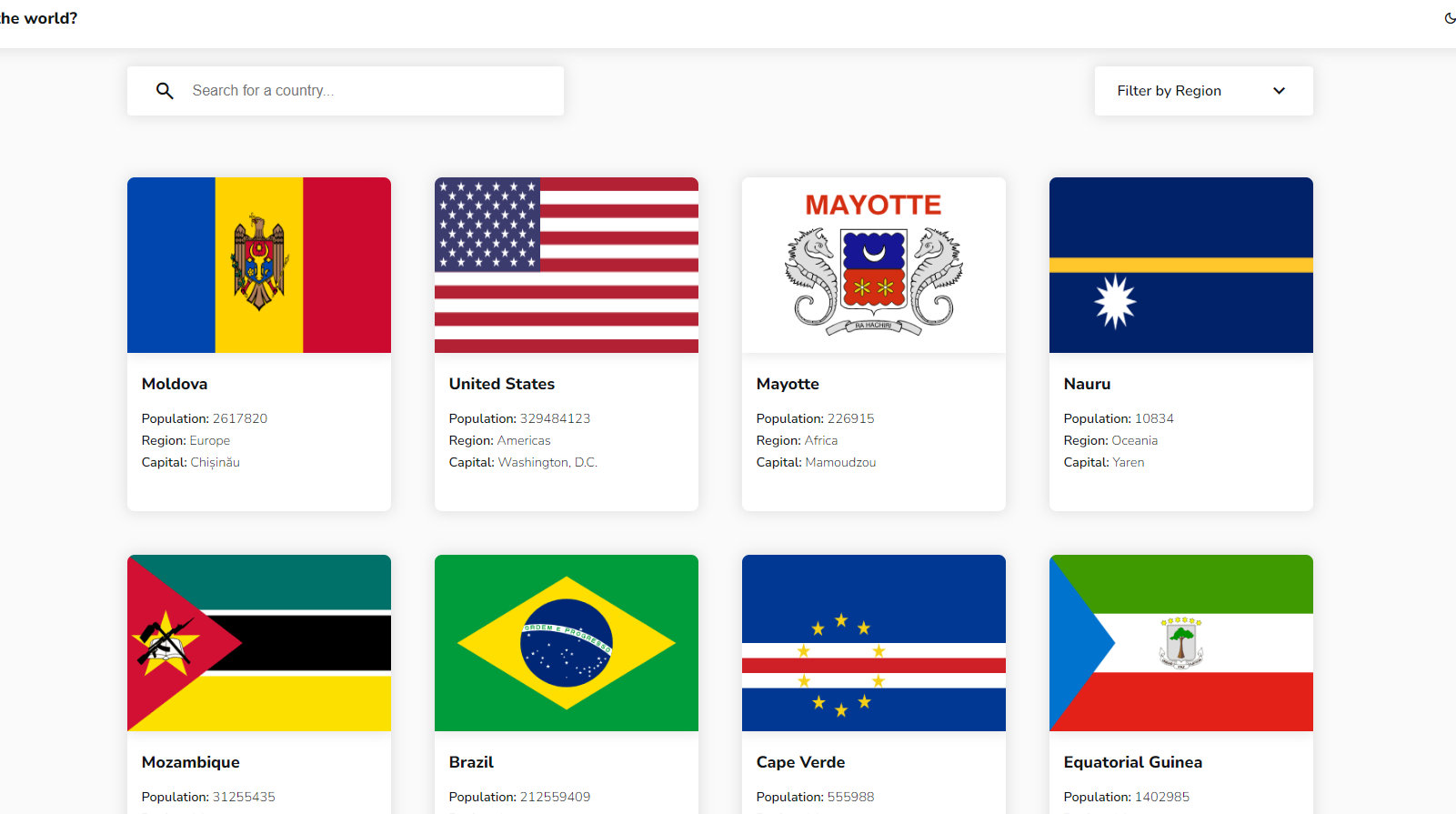Select the Moldova country title
This screenshot has height=814, width=1456.
pyautogui.click(x=175, y=384)
